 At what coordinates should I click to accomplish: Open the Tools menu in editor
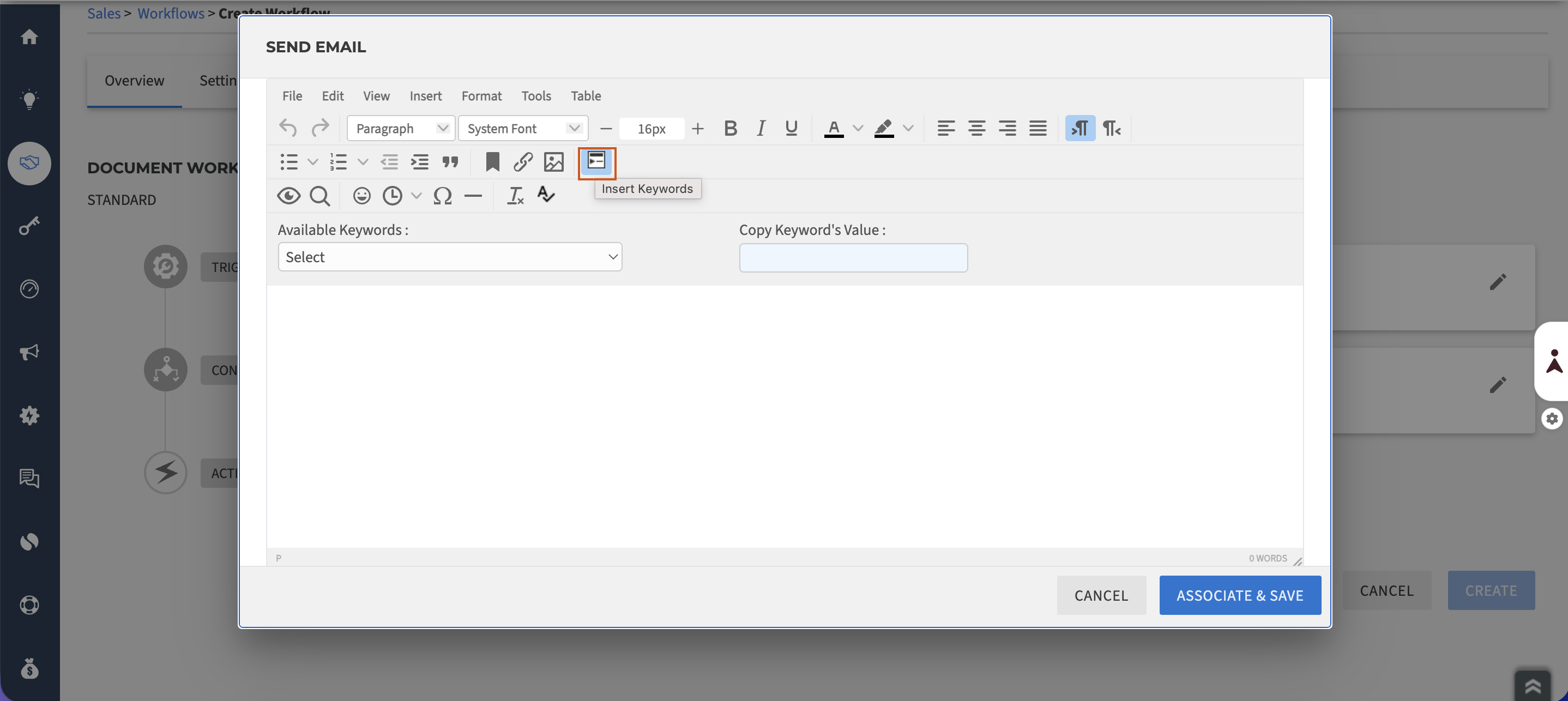[535, 95]
